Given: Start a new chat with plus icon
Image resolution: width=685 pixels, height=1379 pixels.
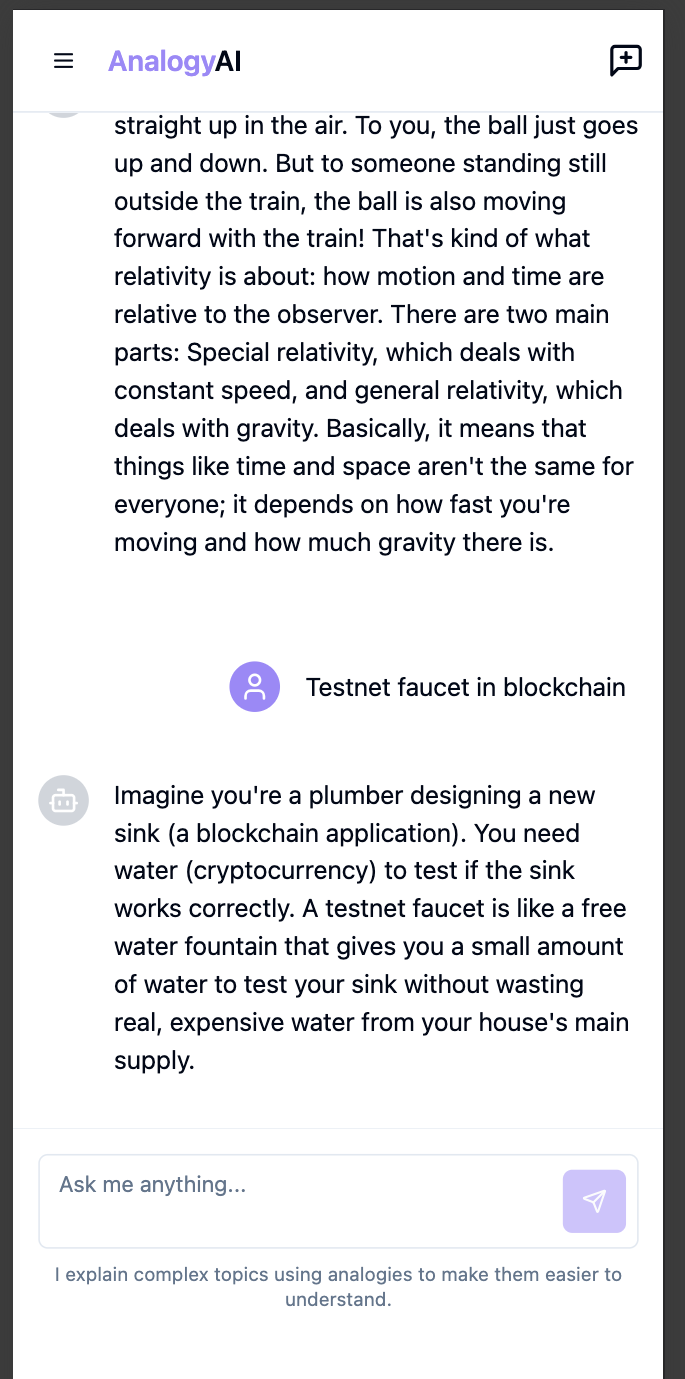Looking at the screenshot, I should (626, 61).
